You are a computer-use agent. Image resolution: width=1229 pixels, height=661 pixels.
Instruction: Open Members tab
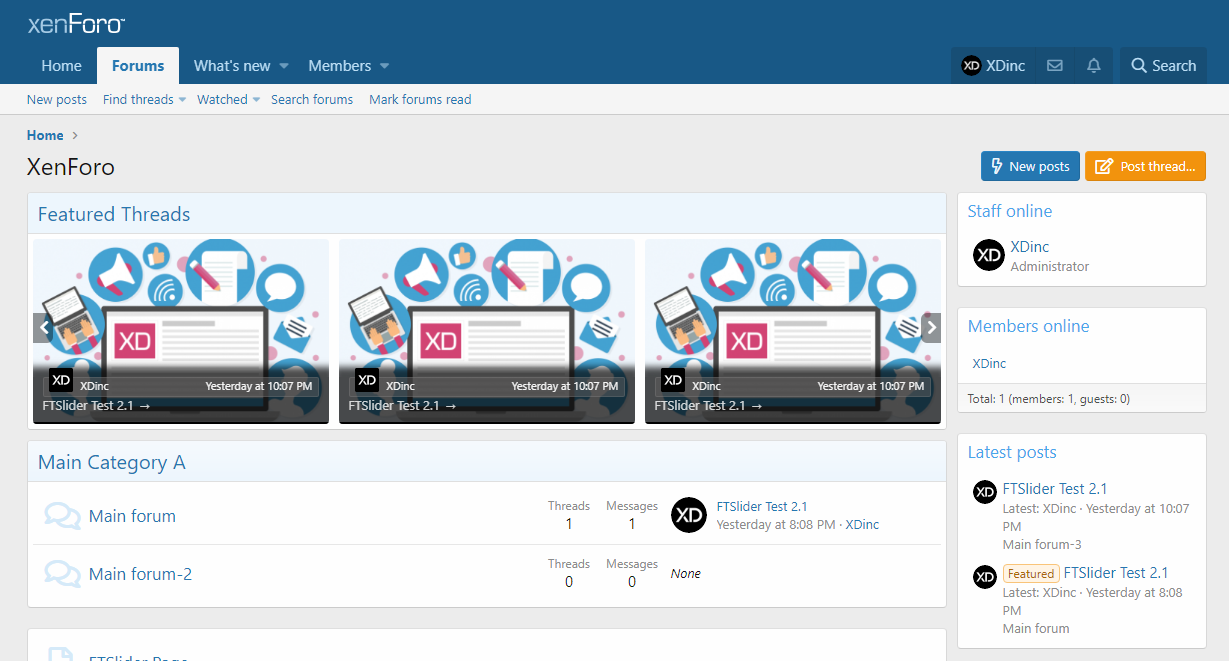340,66
